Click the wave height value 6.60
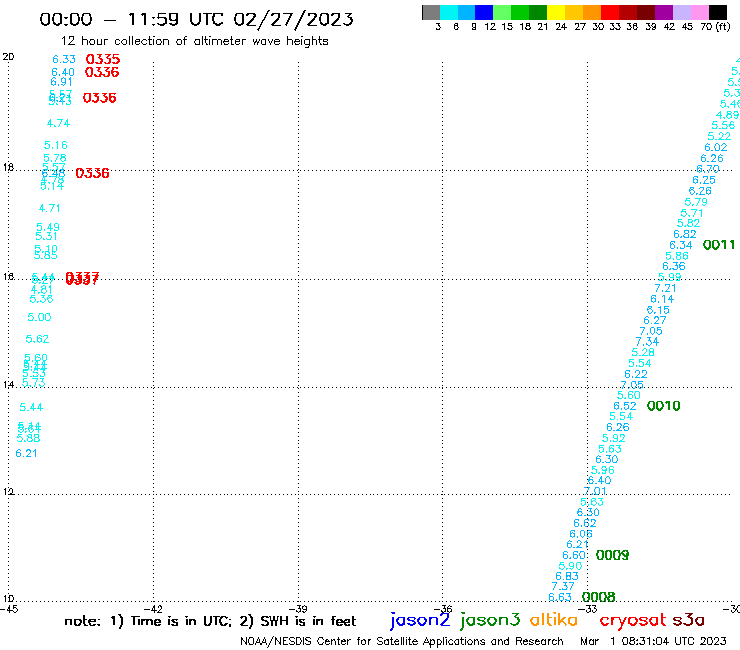 [x=574, y=555]
